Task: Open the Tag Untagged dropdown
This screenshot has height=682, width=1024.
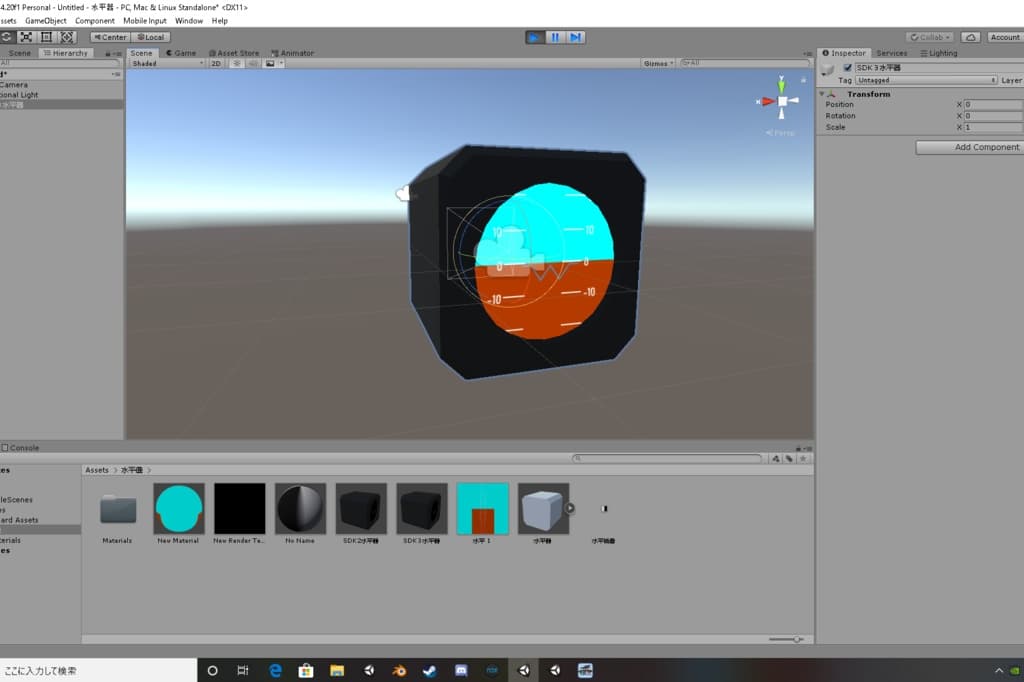Action: click(x=926, y=80)
